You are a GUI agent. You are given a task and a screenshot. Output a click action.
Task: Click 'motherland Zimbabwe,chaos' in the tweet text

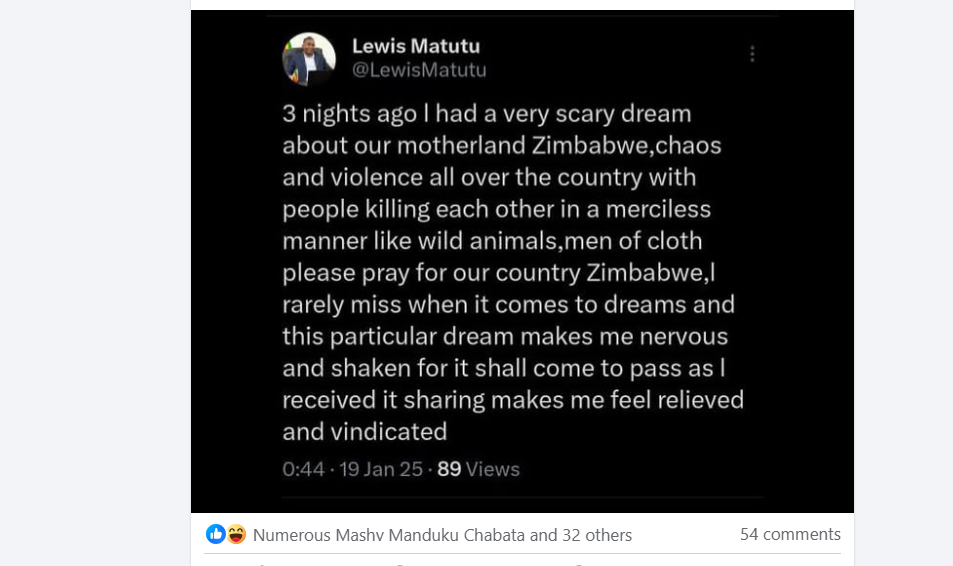point(559,146)
